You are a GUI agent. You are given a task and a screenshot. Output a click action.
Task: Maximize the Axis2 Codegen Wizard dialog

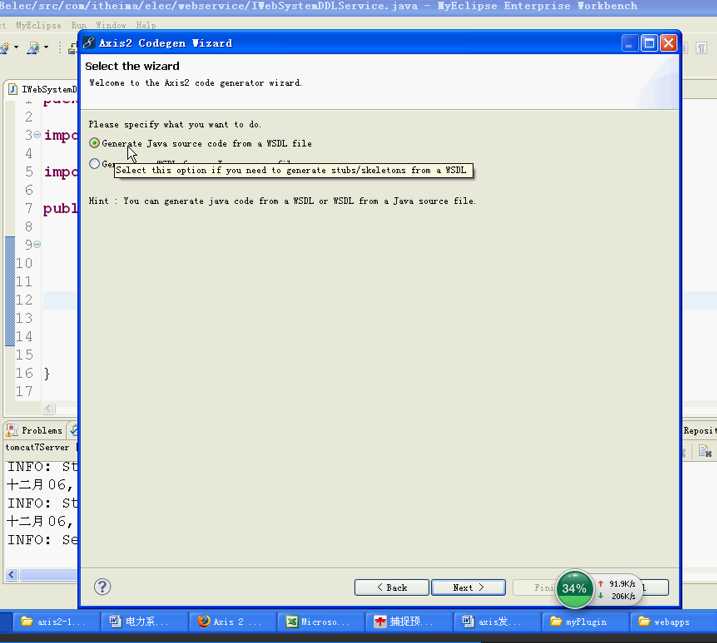649,43
